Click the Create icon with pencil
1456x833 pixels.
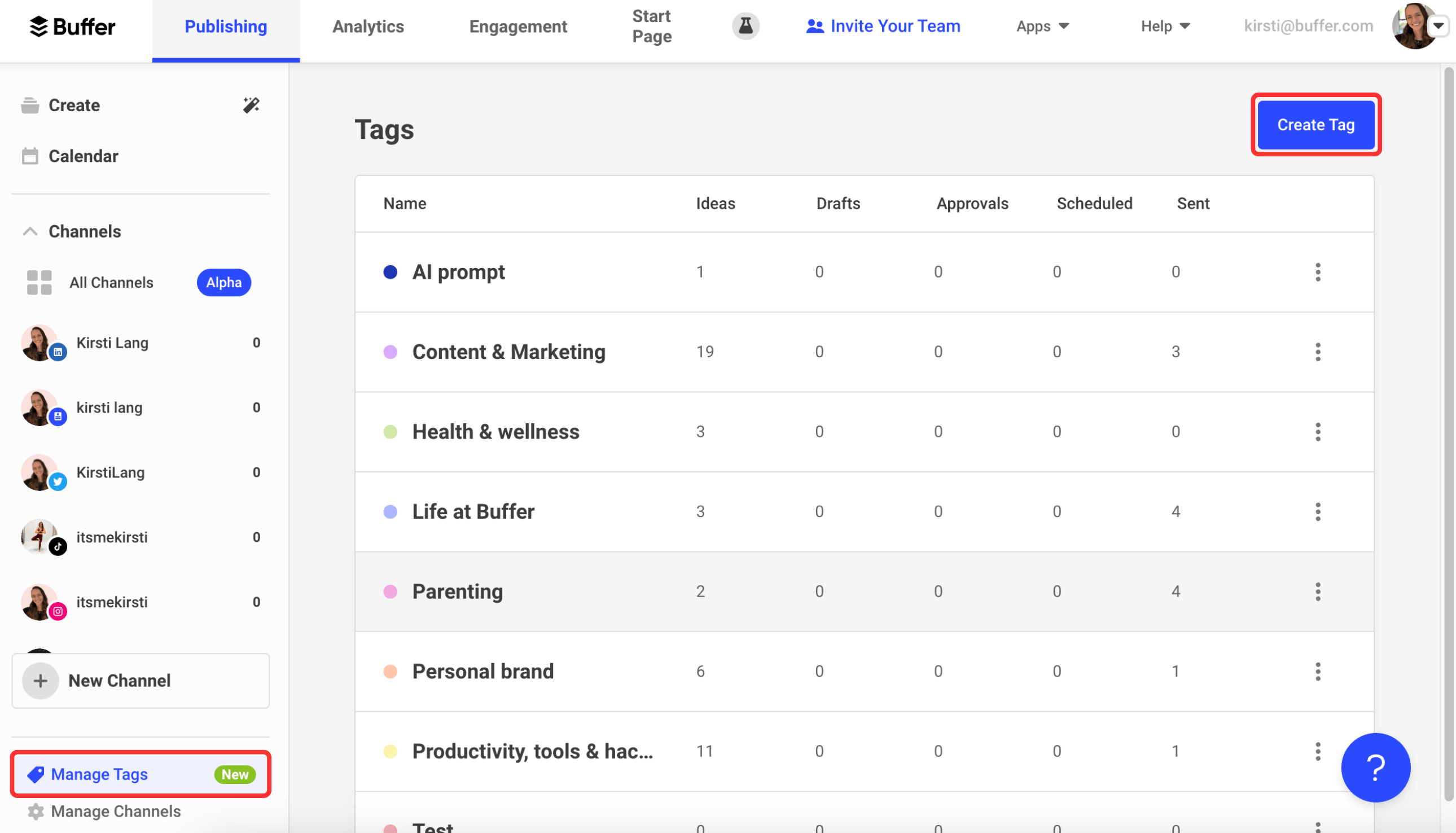(251, 105)
